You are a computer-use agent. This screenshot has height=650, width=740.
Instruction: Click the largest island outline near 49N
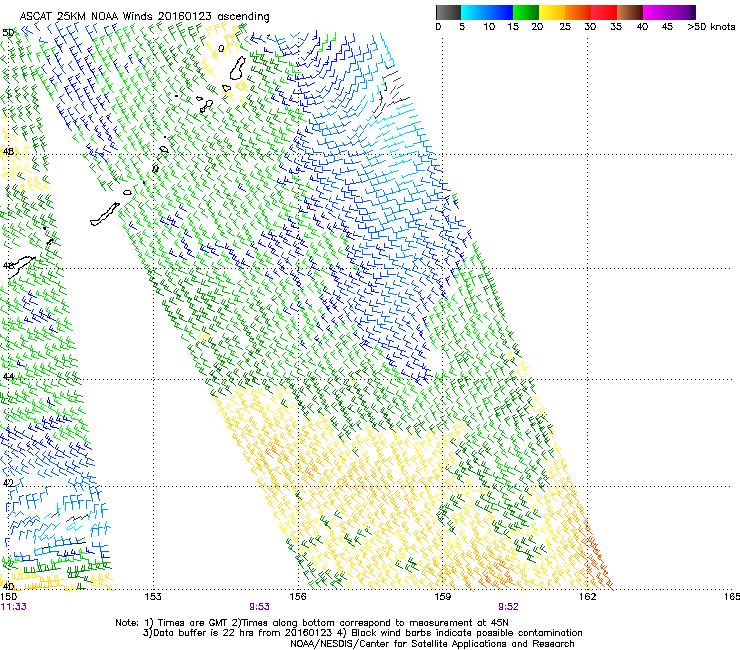coord(237,68)
